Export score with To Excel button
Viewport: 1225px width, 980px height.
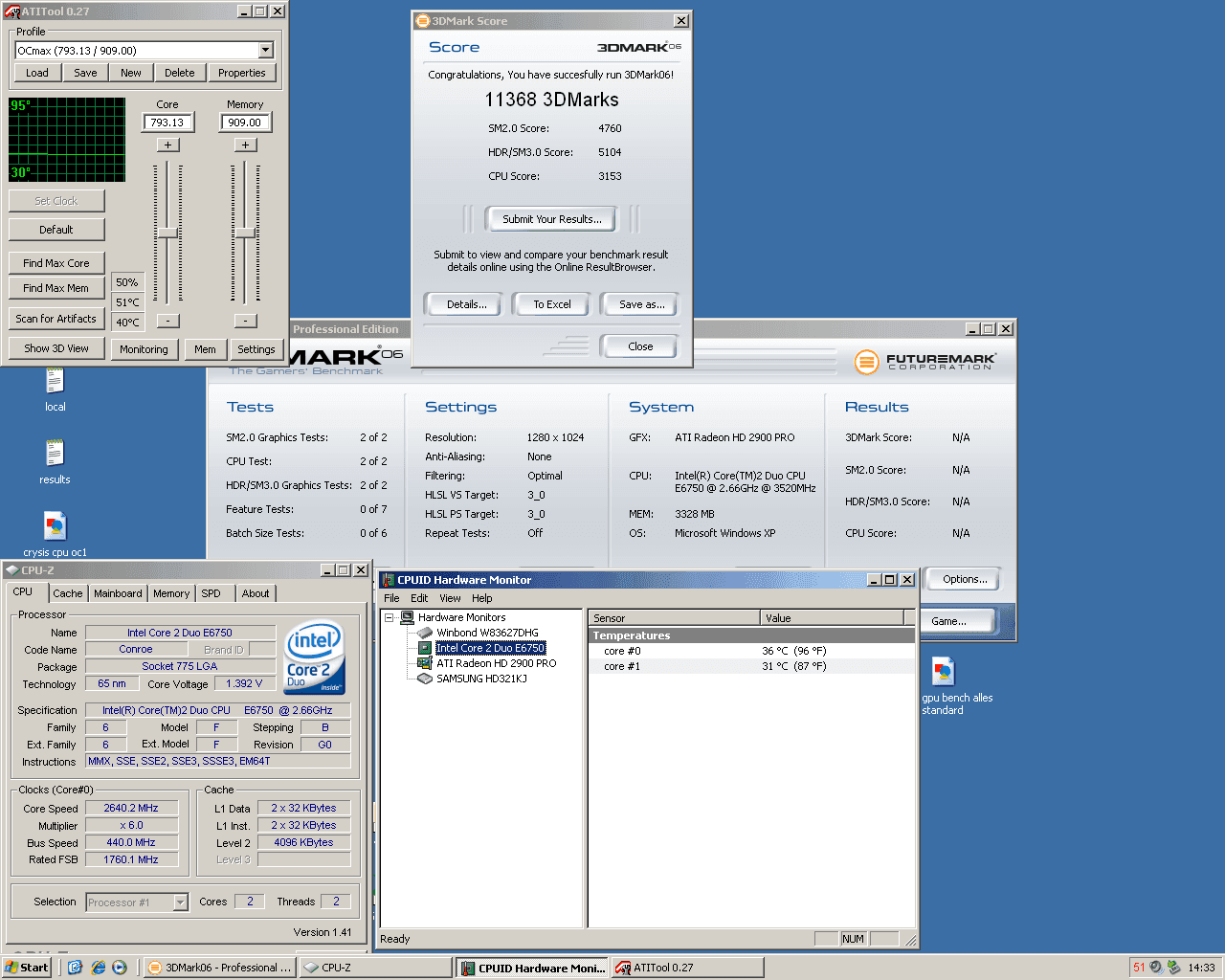tap(552, 304)
